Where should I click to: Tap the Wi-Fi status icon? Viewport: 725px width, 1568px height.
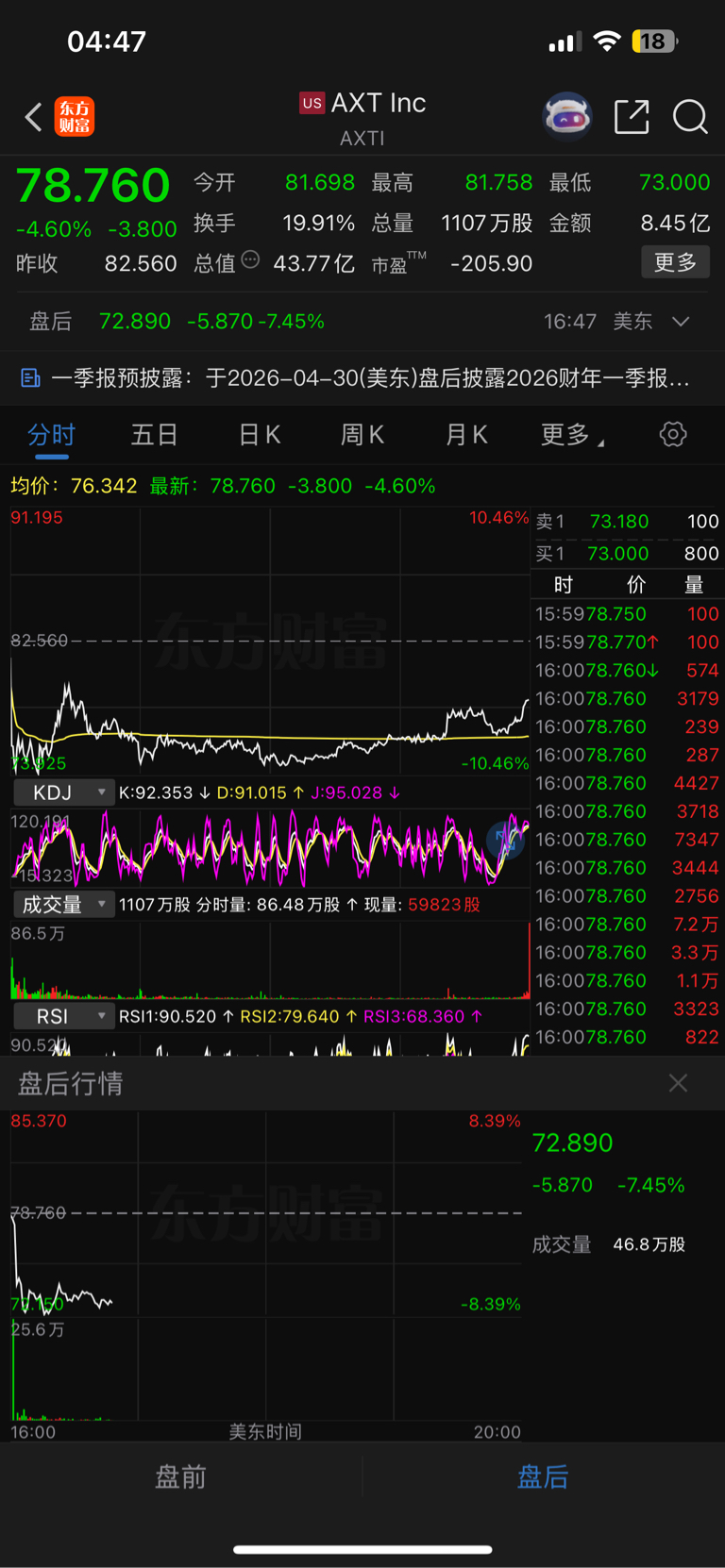pos(607,41)
